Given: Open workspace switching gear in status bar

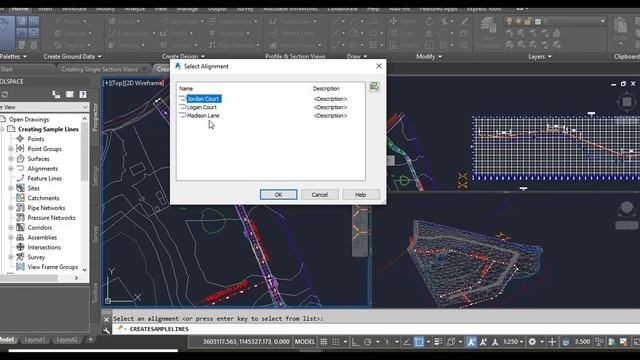Looking at the screenshot, I should coord(532,342).
